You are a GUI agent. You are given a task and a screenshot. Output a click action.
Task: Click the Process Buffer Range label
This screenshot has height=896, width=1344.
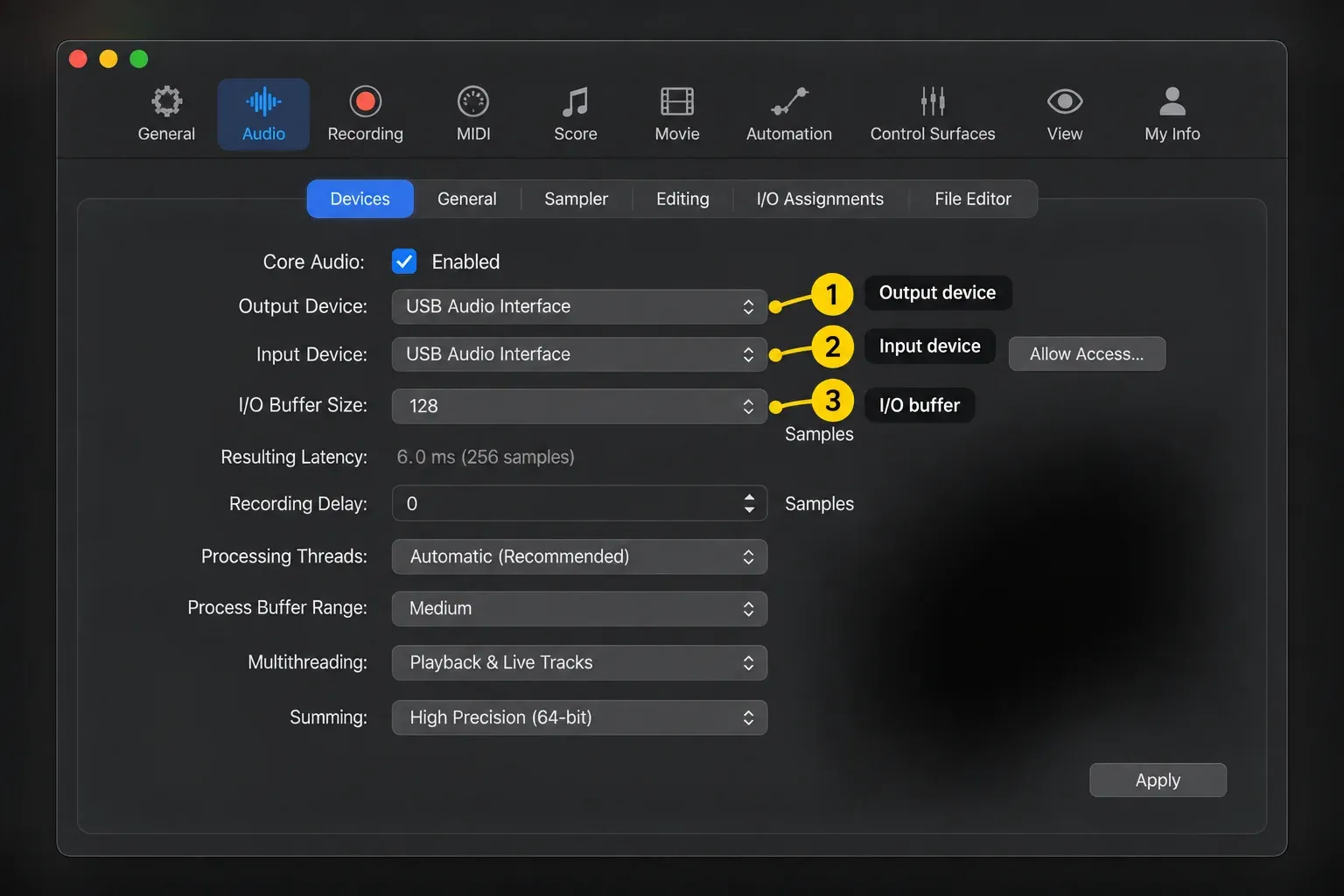coord(277,607)
